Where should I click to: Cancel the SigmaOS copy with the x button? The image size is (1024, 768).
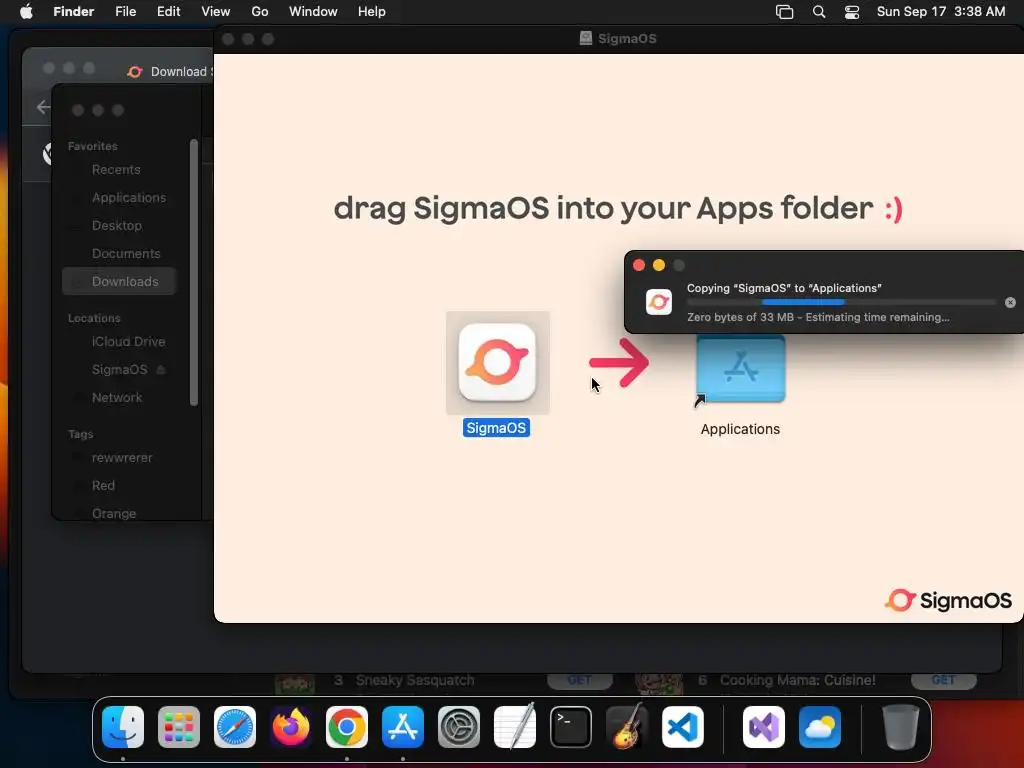coord(1010,302)
